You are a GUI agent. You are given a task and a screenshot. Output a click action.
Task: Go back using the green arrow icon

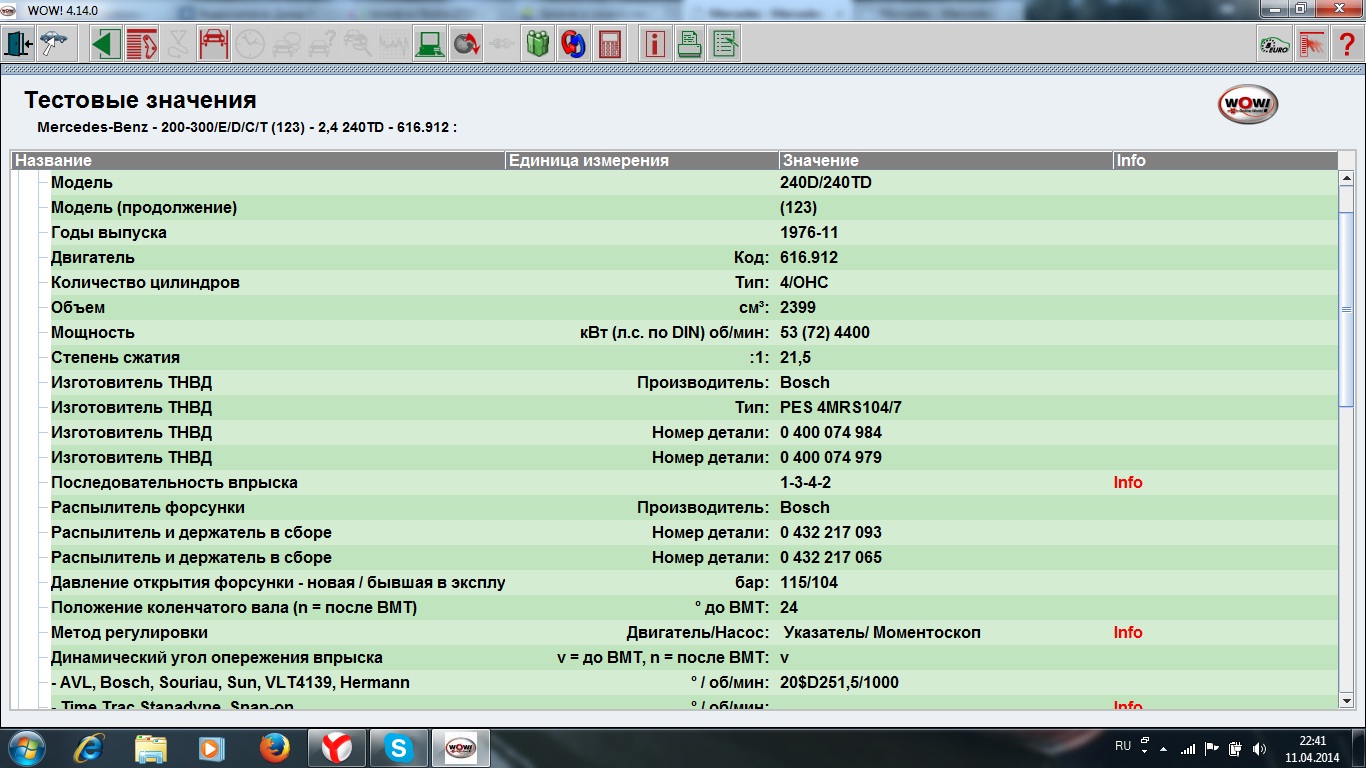click(106, 44)
